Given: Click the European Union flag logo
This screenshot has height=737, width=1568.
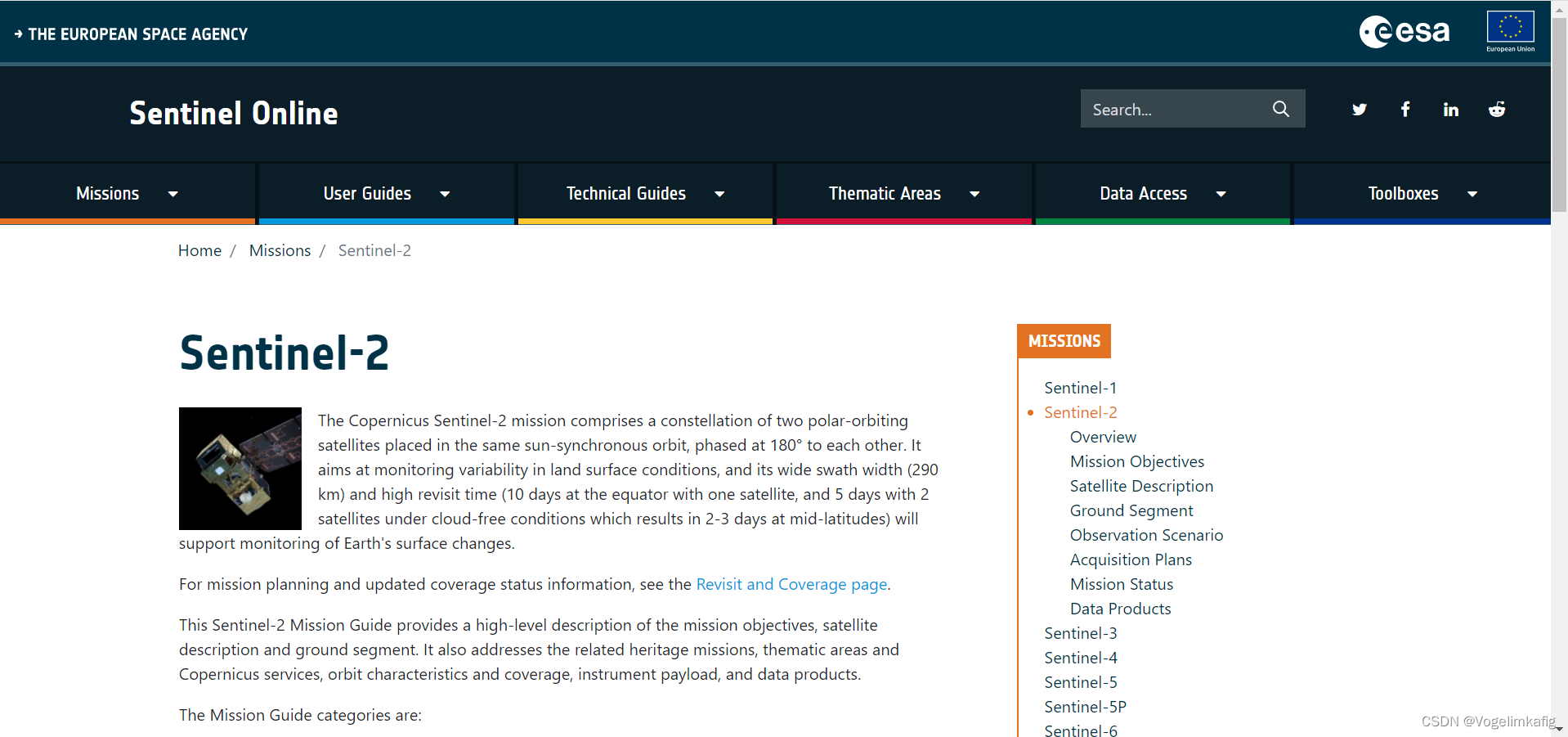Looking at the screenshot, I should (x=1510, y=32).
